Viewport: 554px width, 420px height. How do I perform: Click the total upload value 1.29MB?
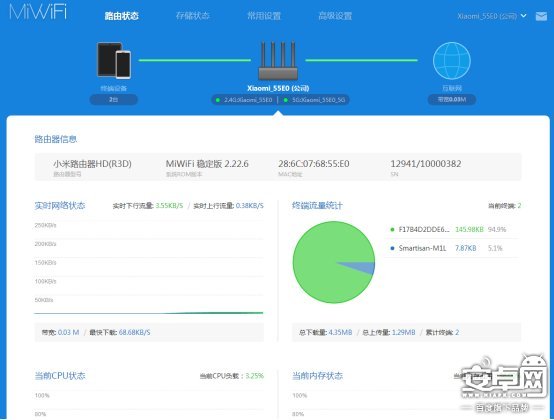coord(403,332)
